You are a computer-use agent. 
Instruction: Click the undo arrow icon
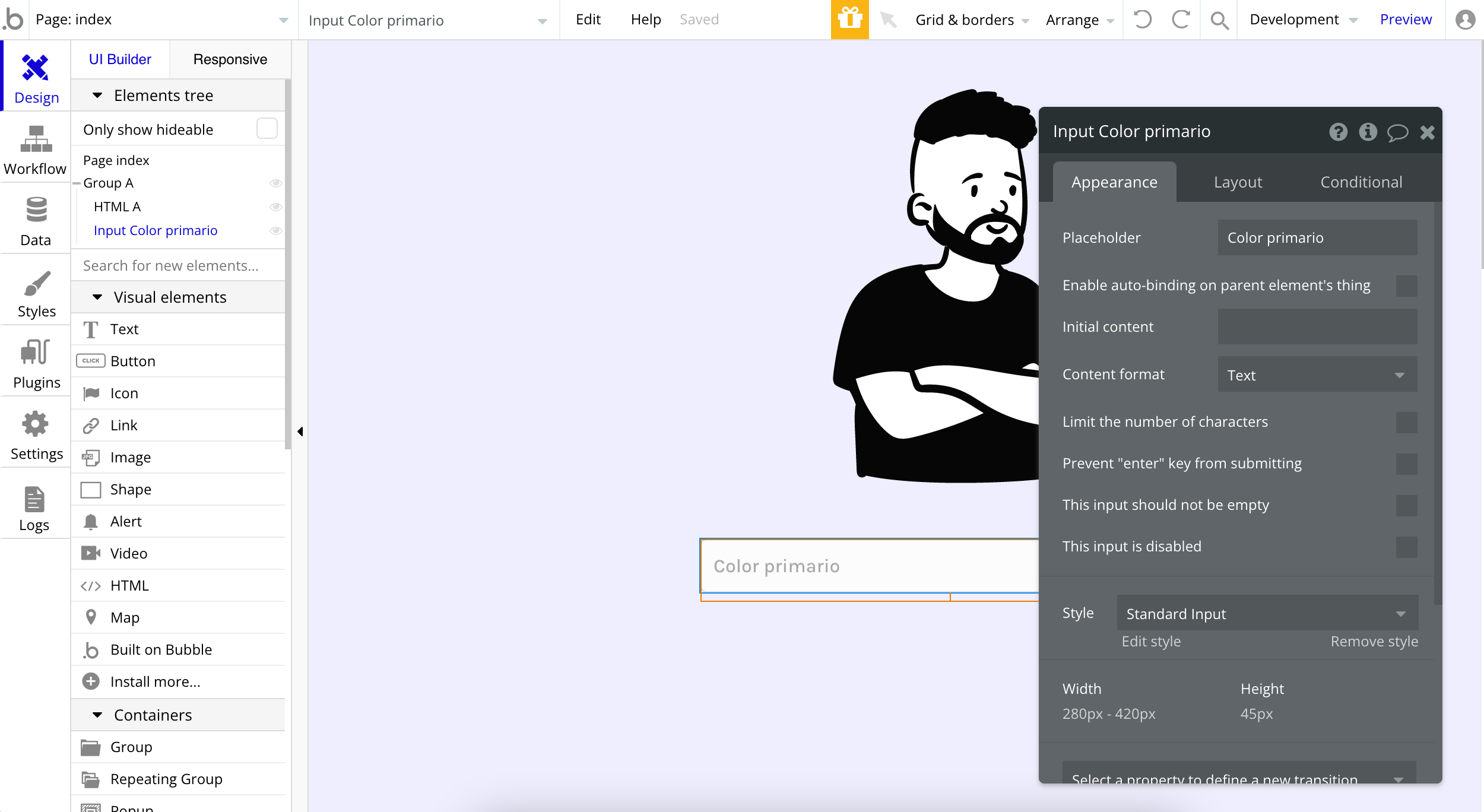click(1142, 20)
